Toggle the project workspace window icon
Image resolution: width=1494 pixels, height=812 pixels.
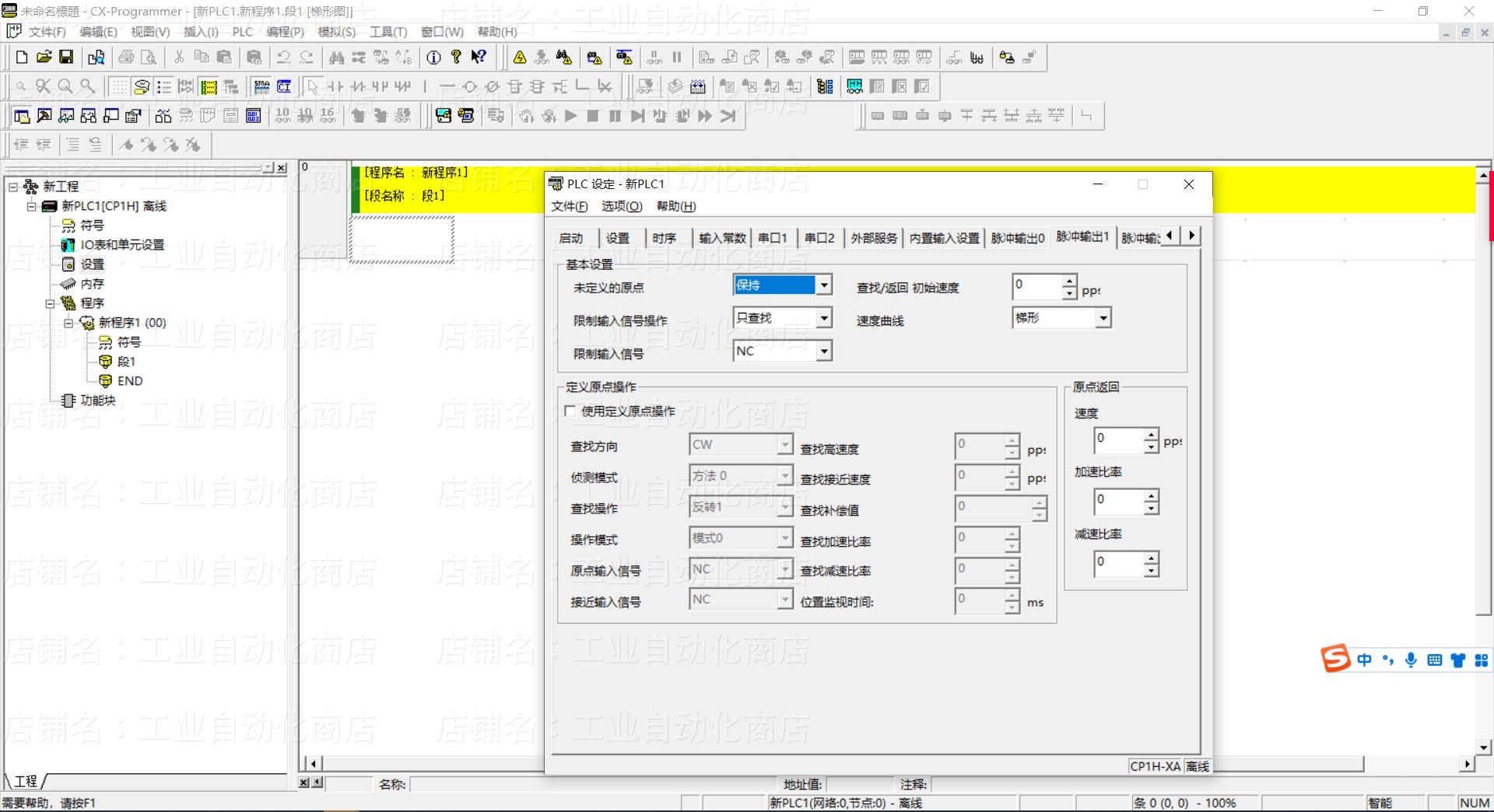(x=22, y=116)
